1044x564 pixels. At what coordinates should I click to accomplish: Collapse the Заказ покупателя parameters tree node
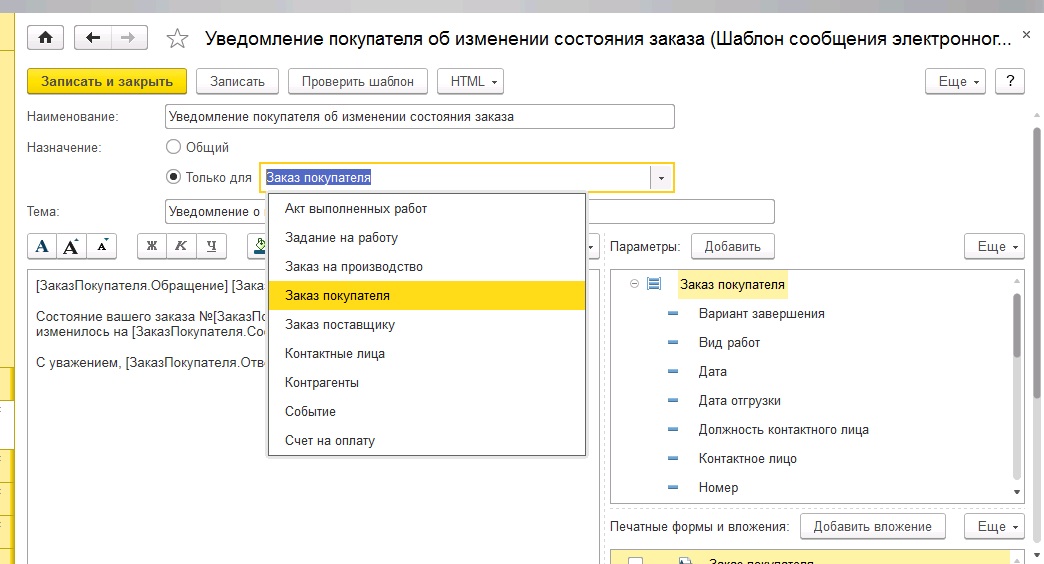[x=635, y=284]
